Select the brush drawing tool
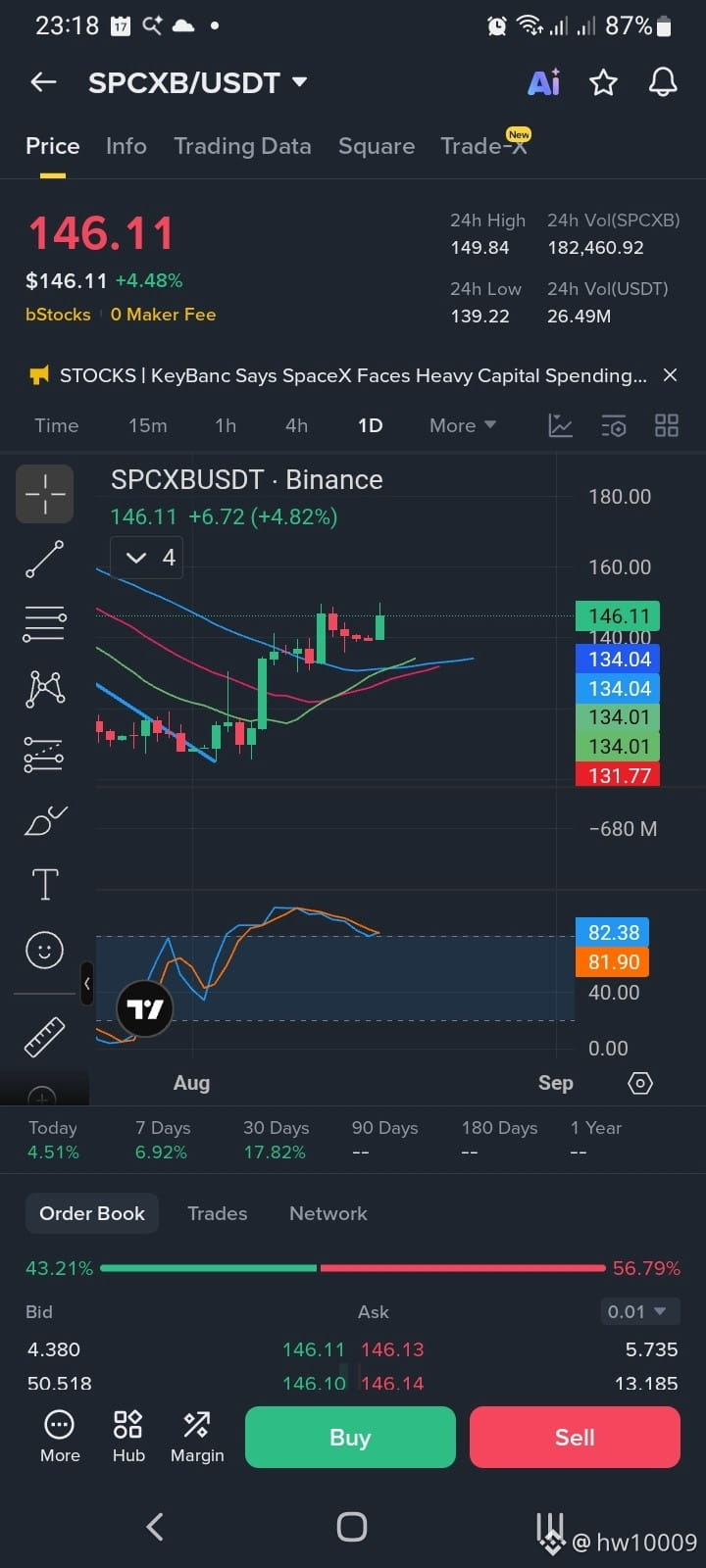 coord(45,819)
